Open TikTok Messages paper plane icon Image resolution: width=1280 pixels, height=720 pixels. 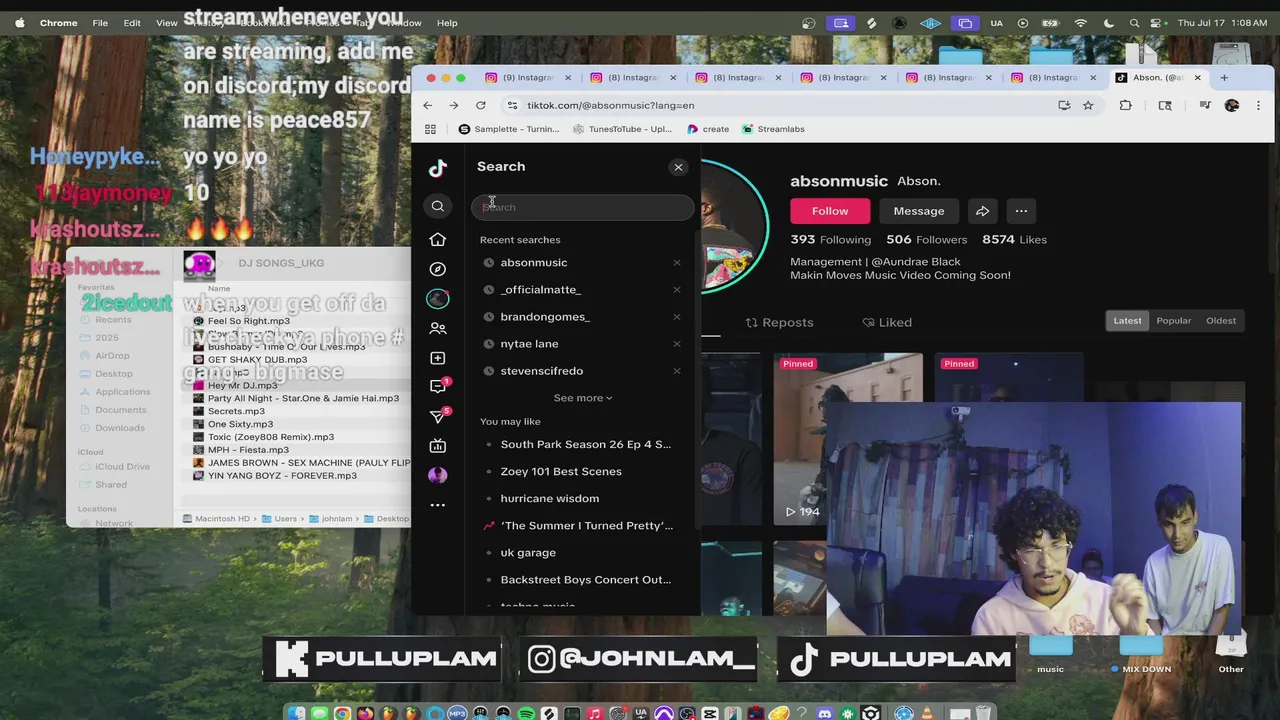438,416
